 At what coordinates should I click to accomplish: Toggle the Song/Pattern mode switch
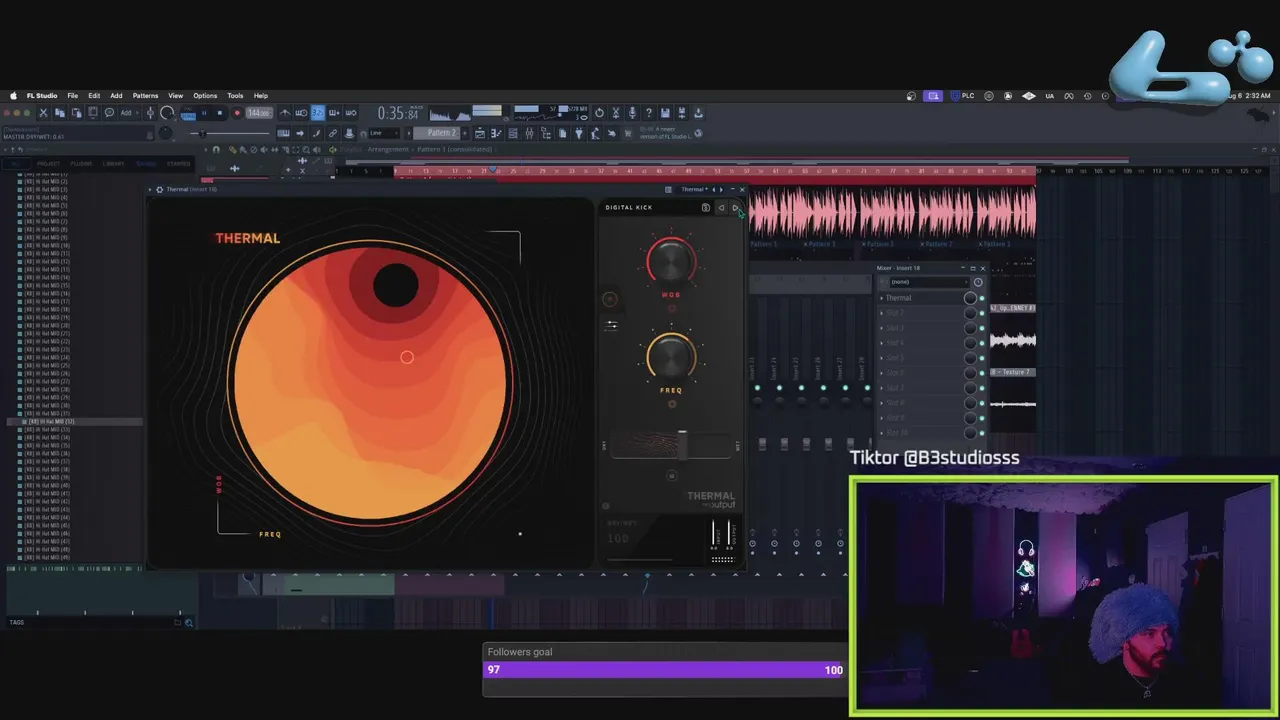pos(188,113)
